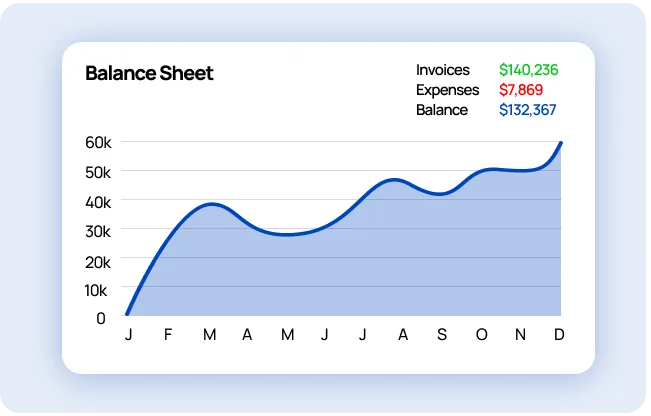Screen dimensions: 651x416
Task: Pick the N month on x-axis
Action: [x=520, y=334]
